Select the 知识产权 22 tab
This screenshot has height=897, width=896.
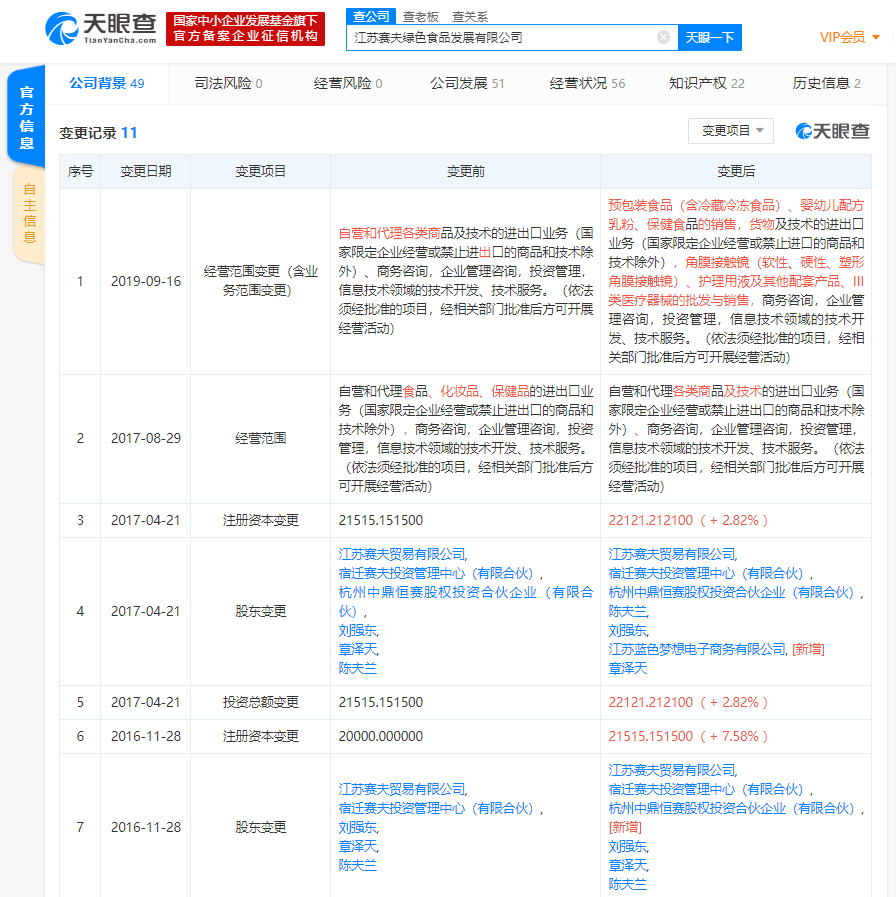tap(707, 84)
